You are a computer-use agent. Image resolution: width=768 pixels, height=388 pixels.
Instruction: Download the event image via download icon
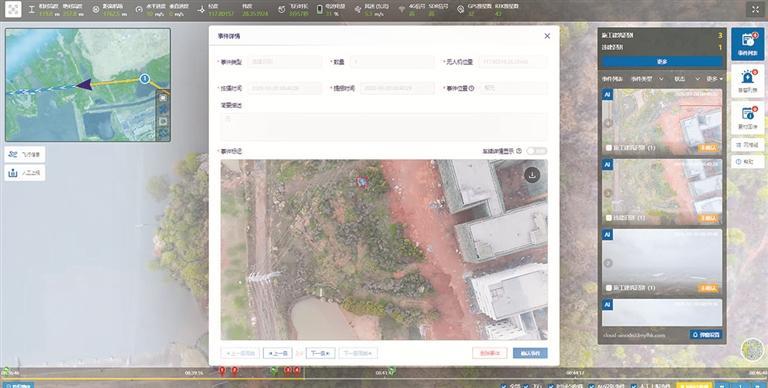[x=532, y=174]
